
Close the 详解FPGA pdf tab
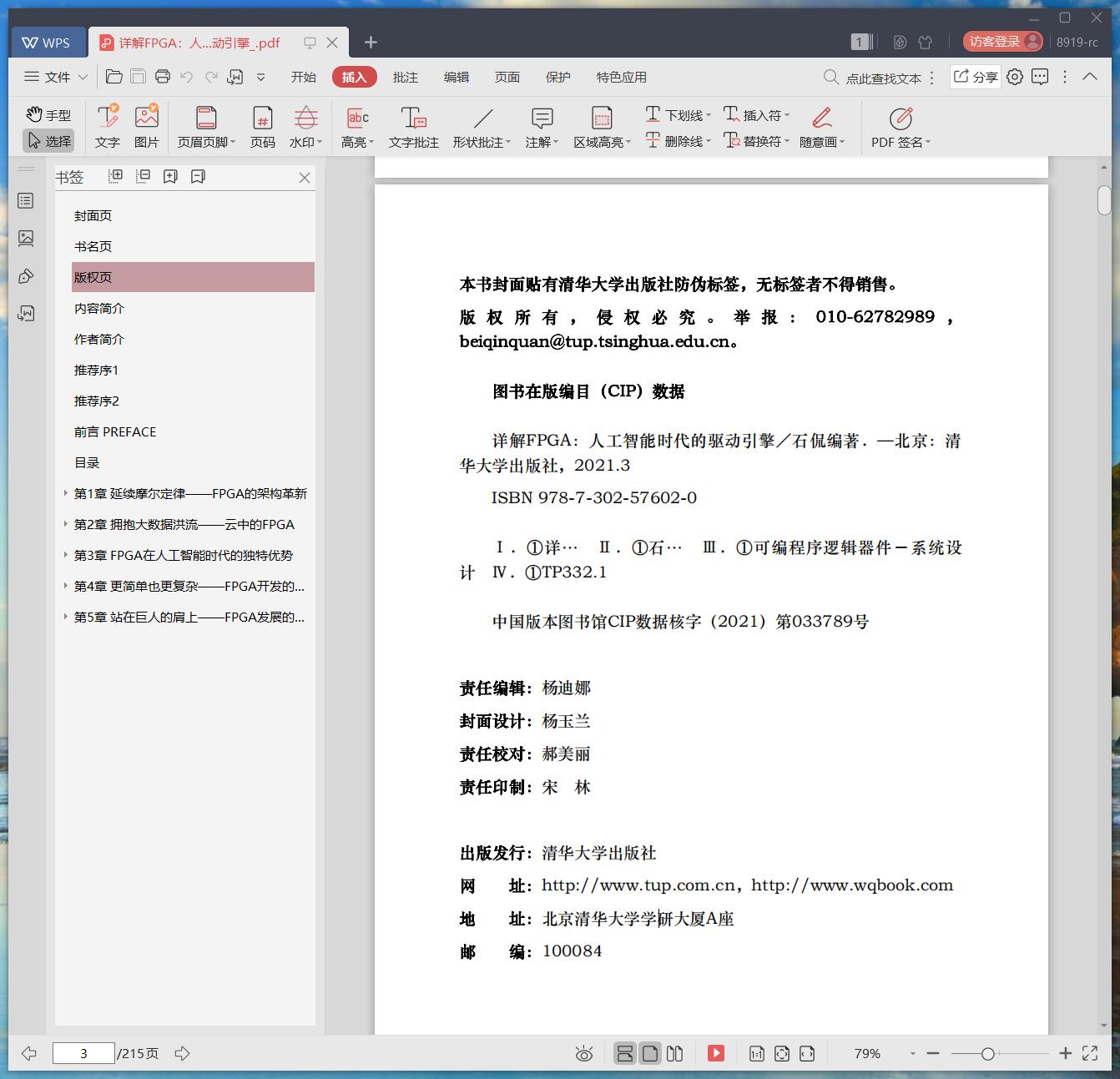pos(332,43)
